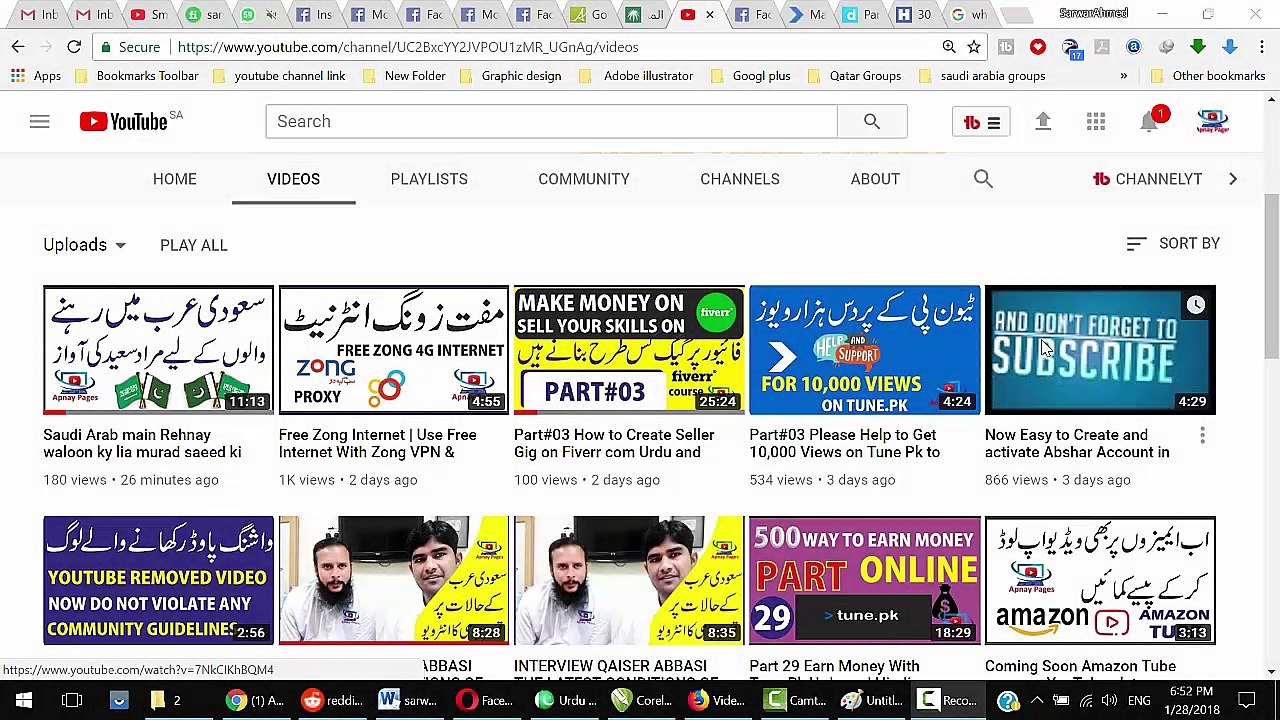Open the Free Zong 4G Internet thumbnail
This screenshot has width=1280, height=720.
tap(394, 350)
